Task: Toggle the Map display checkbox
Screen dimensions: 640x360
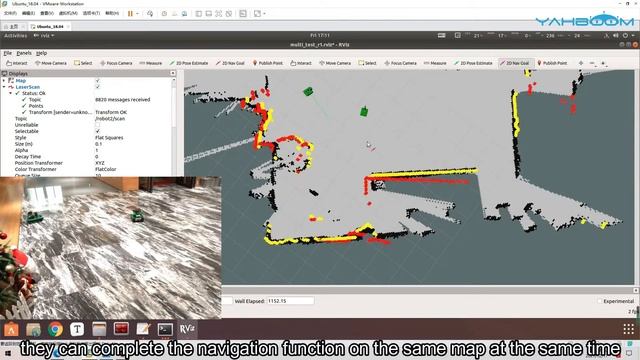Action: [x=98, y=81]
